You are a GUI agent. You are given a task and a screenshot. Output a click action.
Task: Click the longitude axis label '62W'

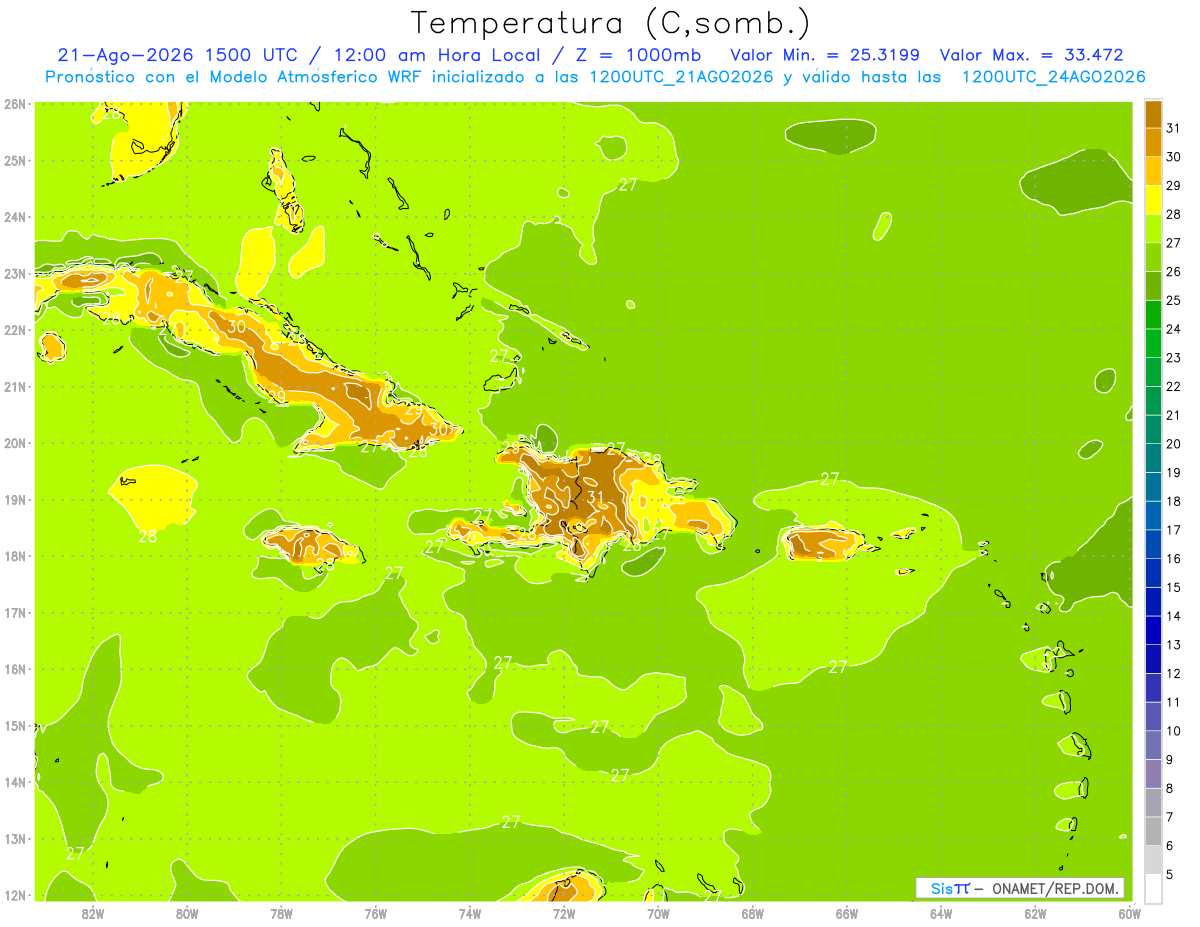pos(1035,913)
